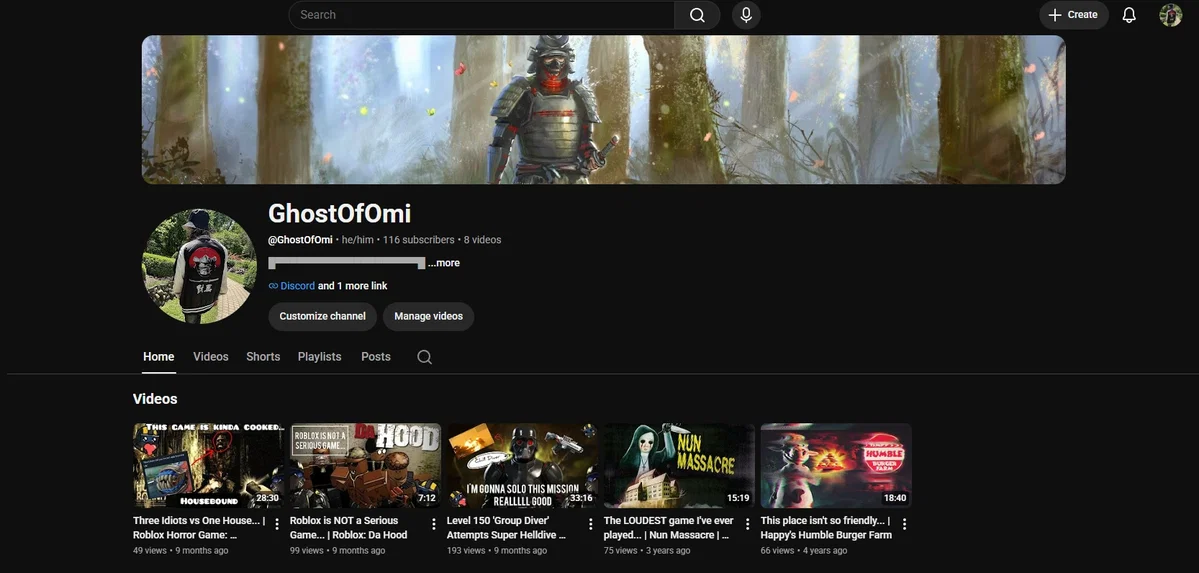Focus the Search input field
The image size is (1199, 573).
point(482,15)
